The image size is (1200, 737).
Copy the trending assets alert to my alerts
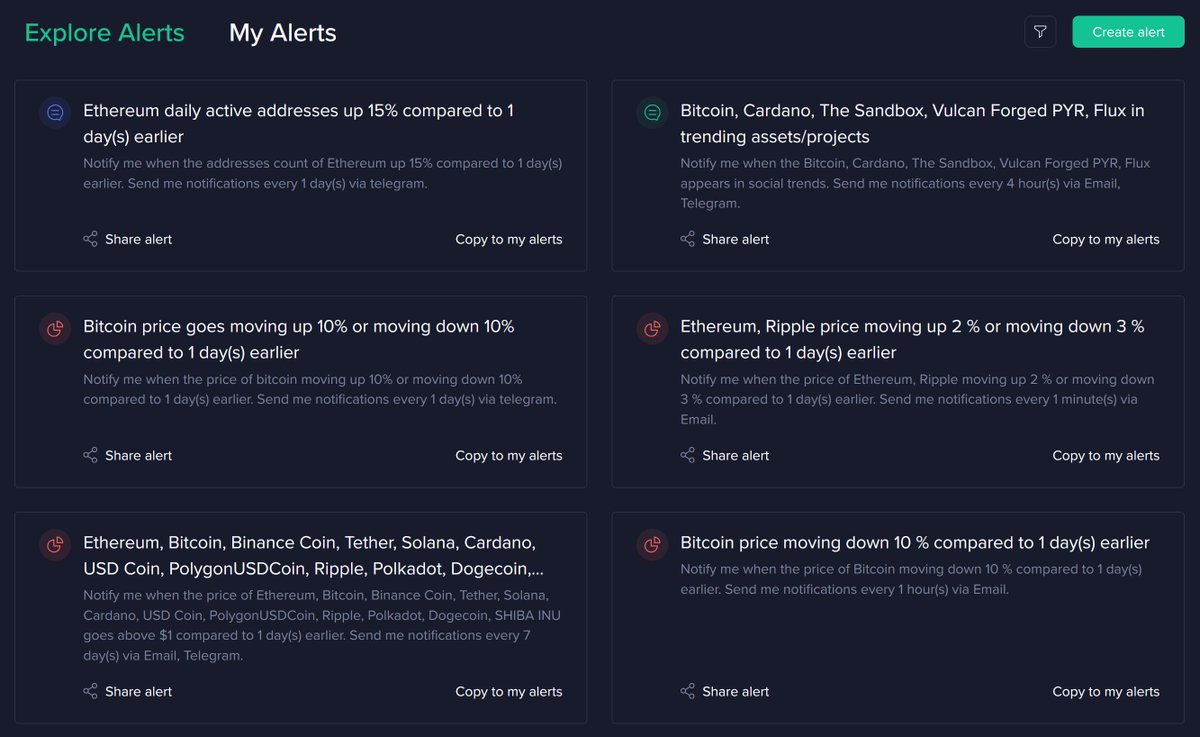(1106, 239)
